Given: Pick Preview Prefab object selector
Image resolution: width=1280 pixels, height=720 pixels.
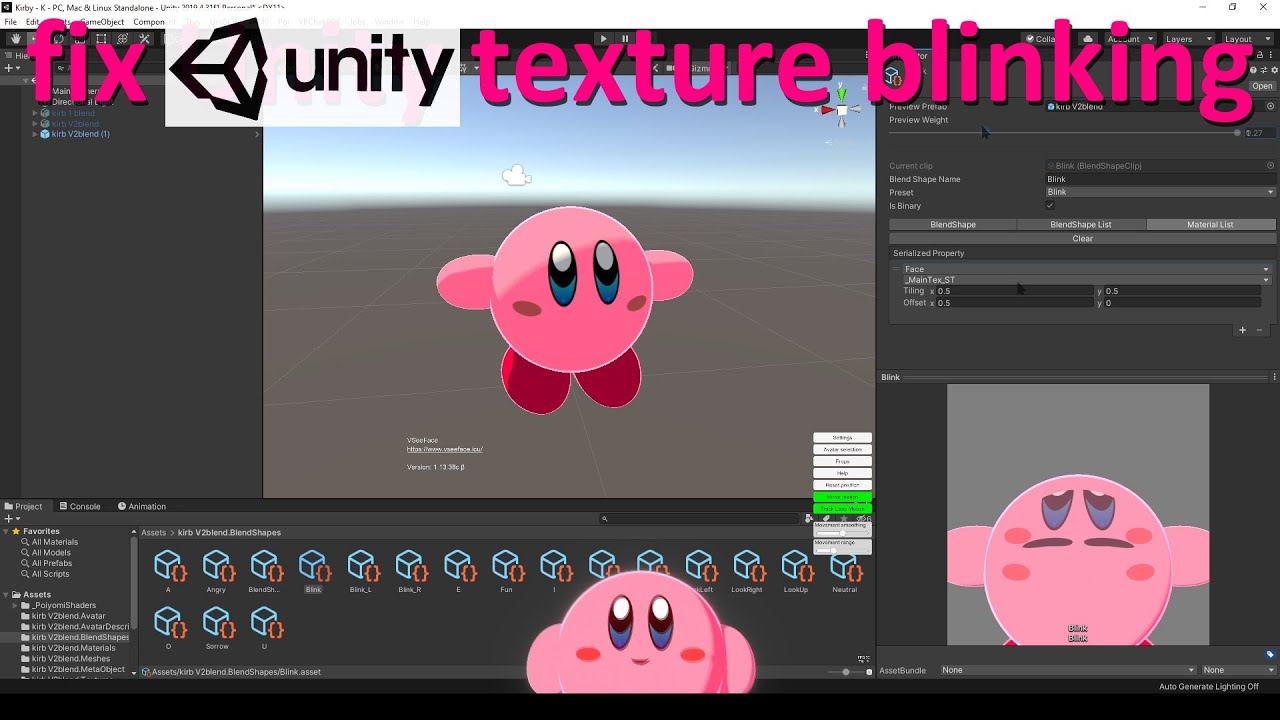Looking at the screenshot, I should [1271, 106].
